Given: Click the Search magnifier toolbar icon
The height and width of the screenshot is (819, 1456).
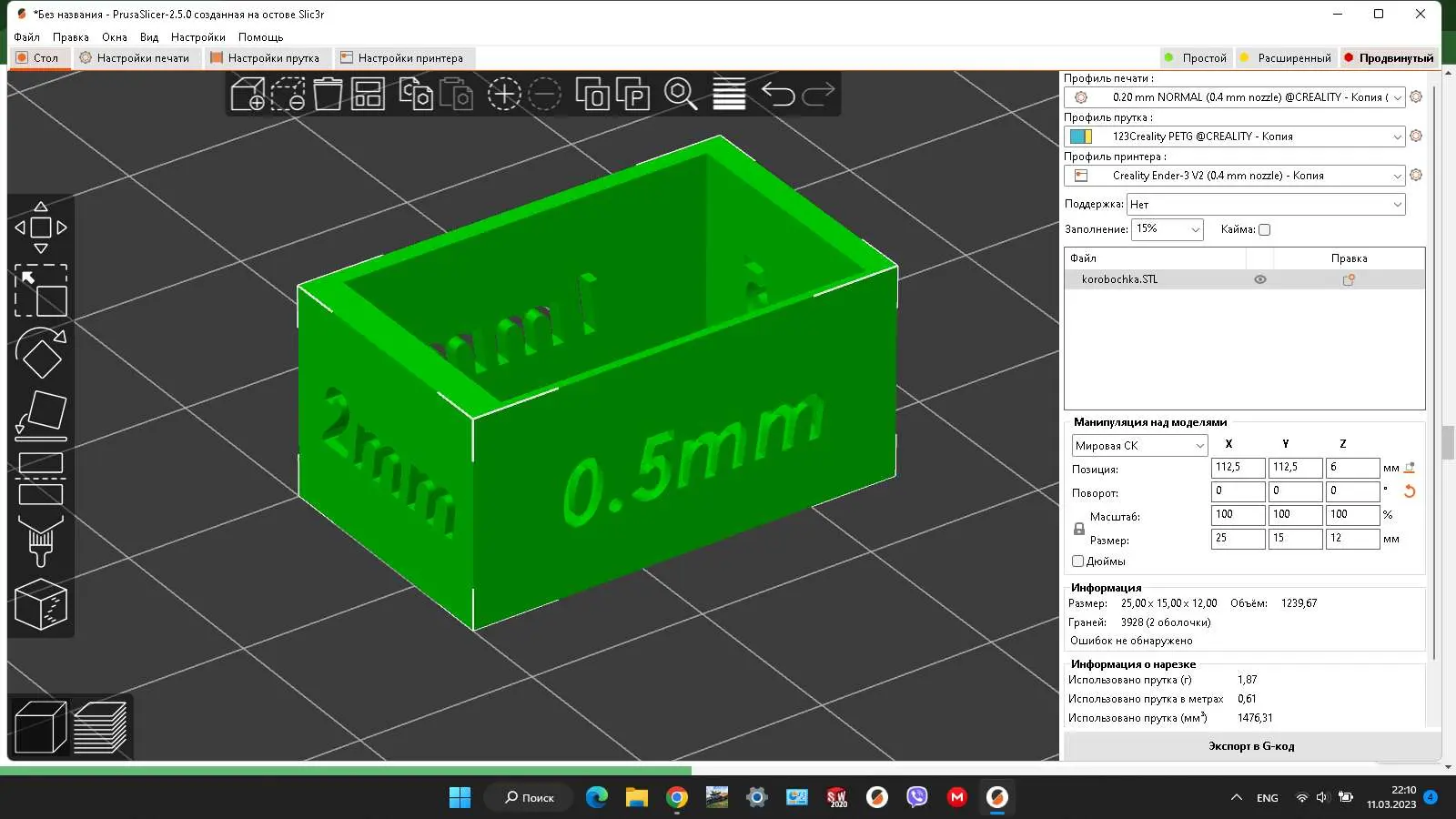Looking at the screenshot, I should tap(681, 94).
